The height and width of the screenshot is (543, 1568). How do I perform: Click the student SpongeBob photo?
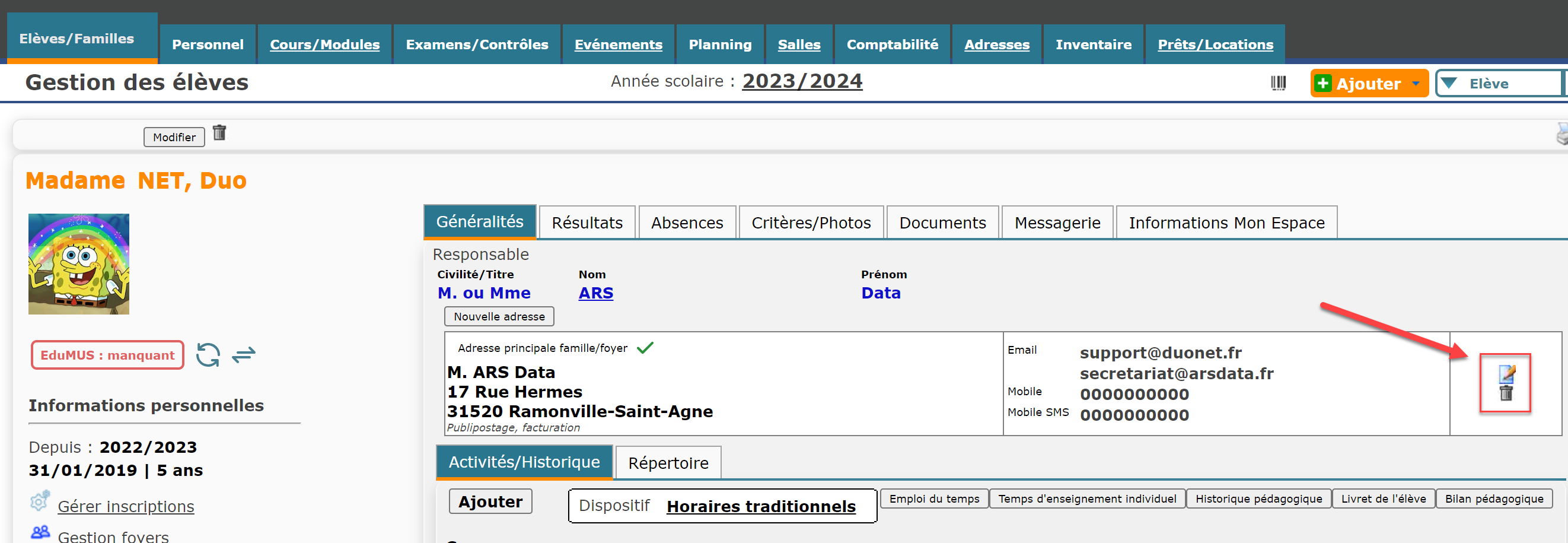pyautogui.click(x=78, y=264)
